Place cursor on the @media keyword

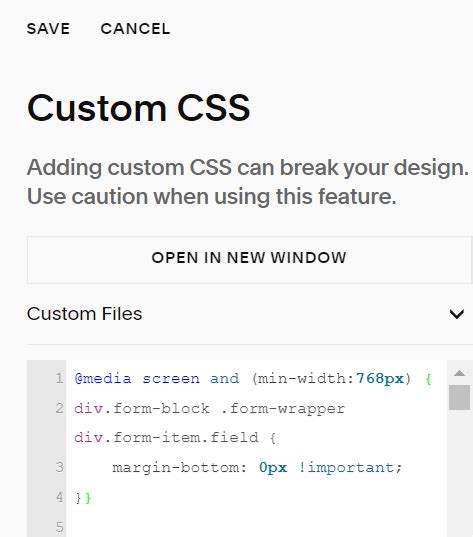click(103, 379)
